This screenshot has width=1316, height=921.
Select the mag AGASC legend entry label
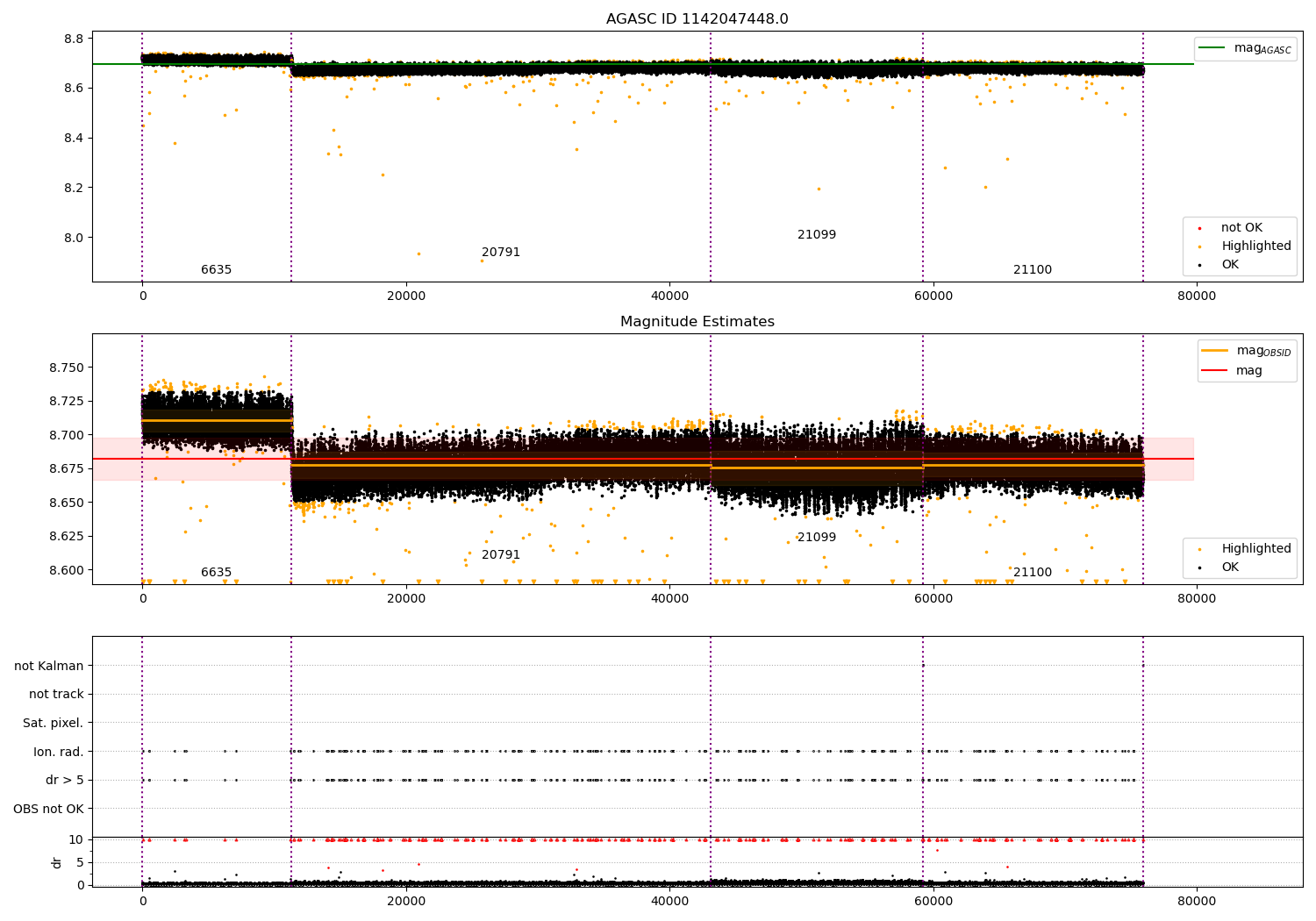click(1262, 48)
